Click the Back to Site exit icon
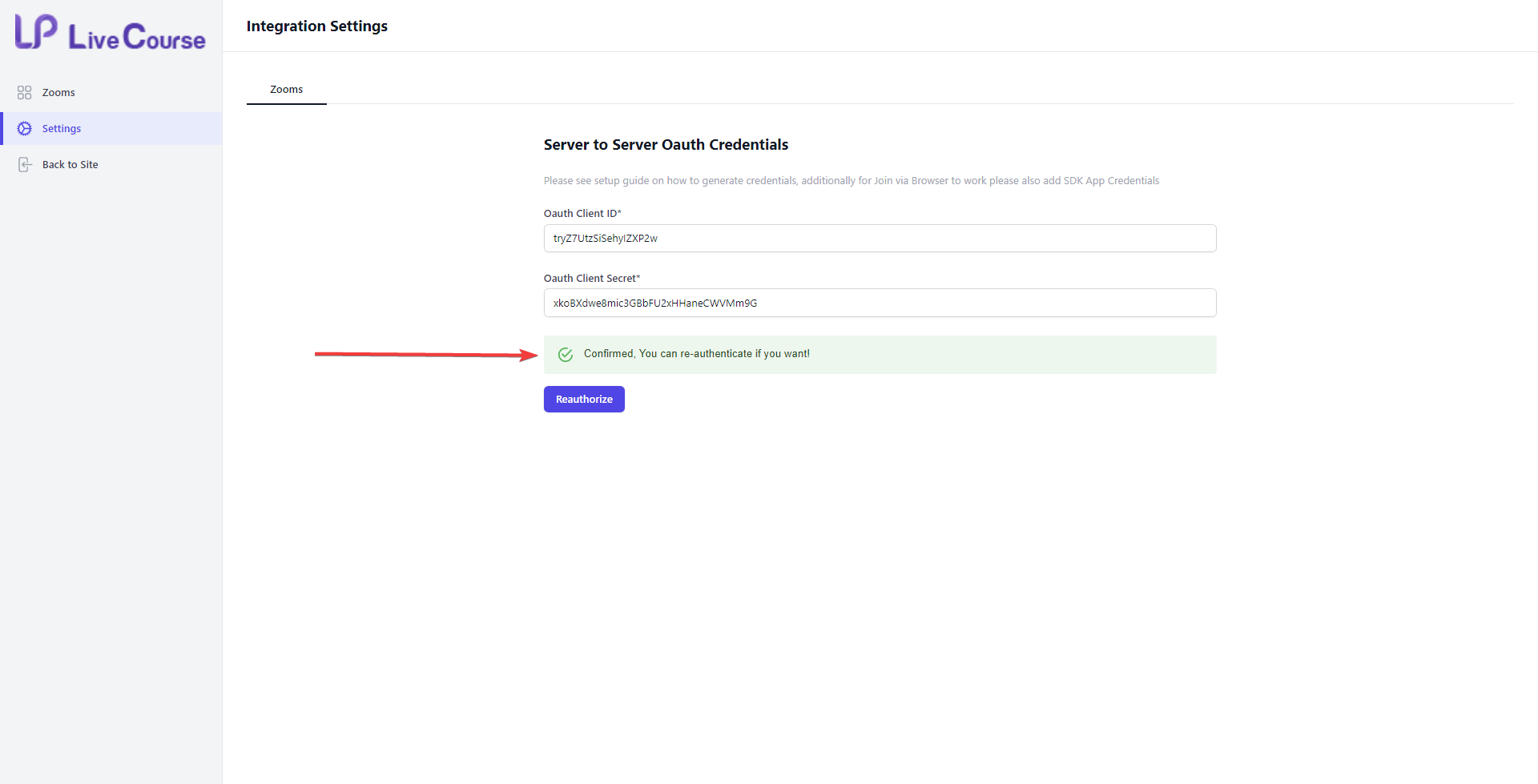 [25, 165]
